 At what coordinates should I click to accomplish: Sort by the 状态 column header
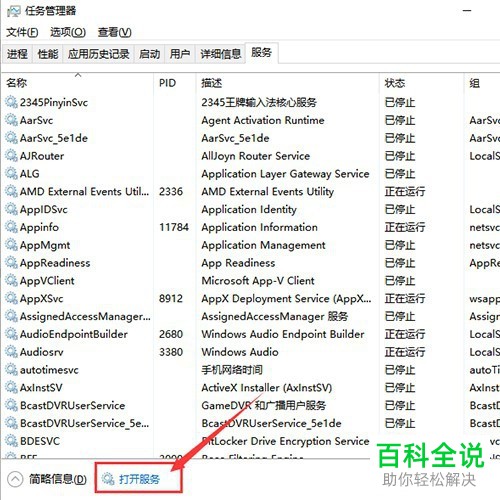pyautogui.click(x=422, y=83)
